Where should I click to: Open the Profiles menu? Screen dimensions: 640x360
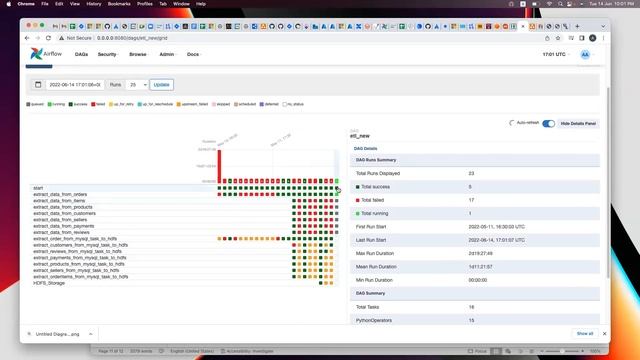(144, 4)
